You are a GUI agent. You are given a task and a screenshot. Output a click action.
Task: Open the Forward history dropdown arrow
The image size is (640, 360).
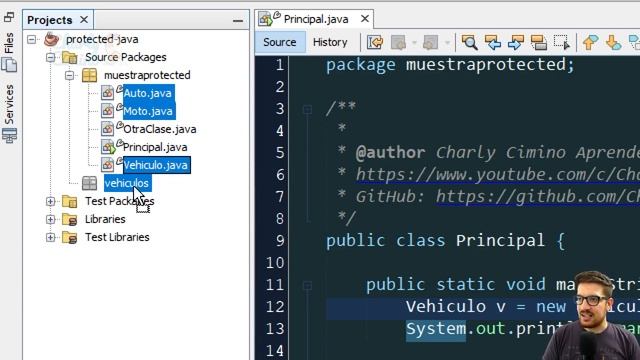[x=447, y=42]
